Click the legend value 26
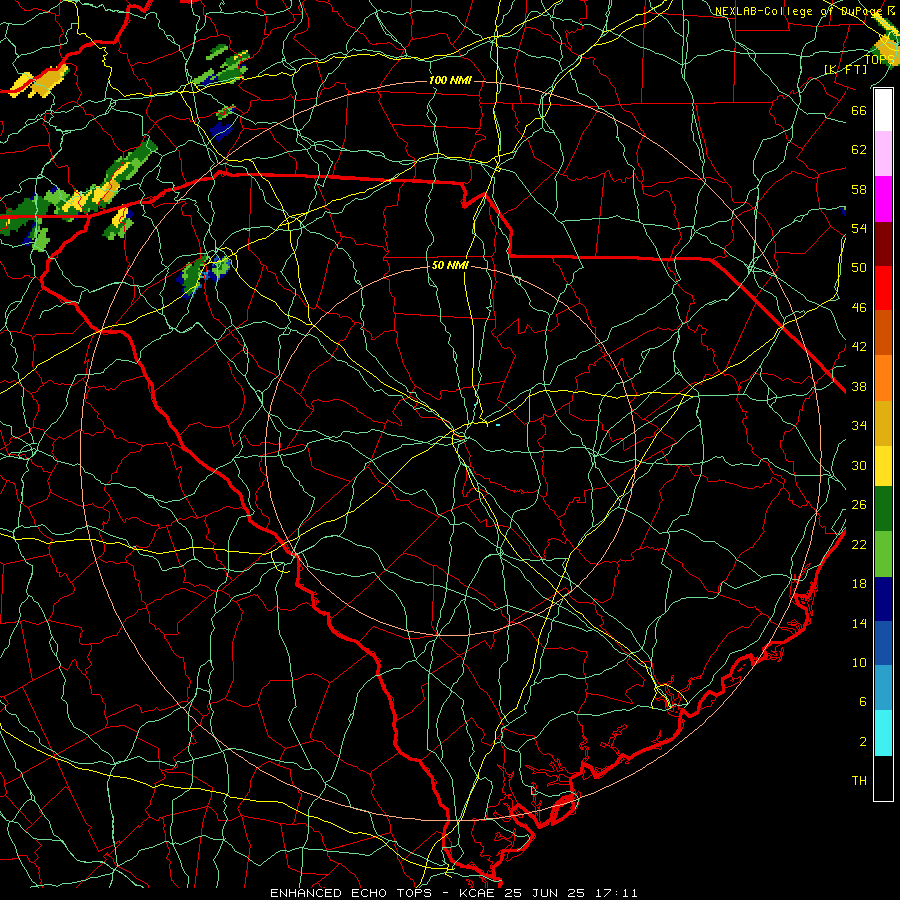The width and height of the screenshot is (900, 900). pyautogui.click(x=859, y=505)
